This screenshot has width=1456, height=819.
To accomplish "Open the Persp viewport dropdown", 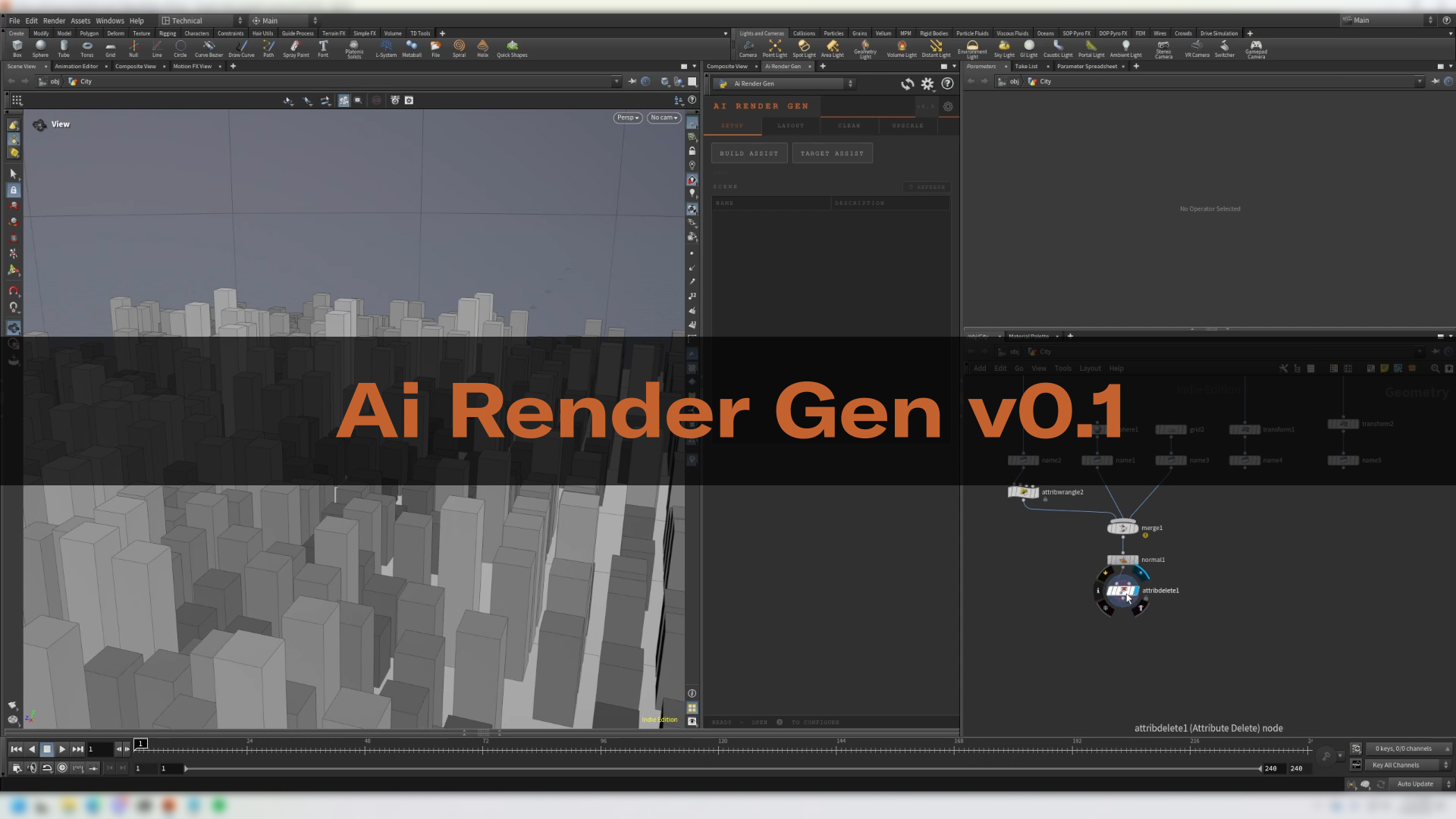I will click(628, 118).
